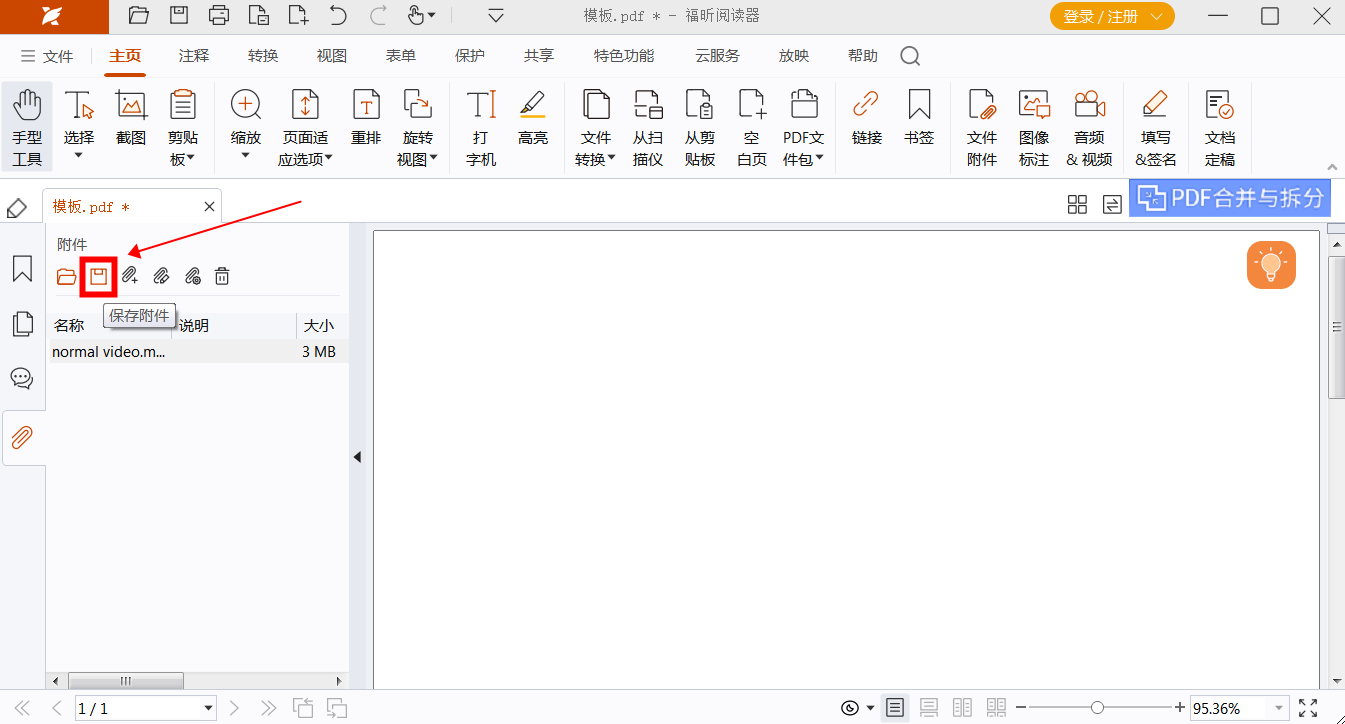Click the Link (链接) tool icon

coord(866,118)
